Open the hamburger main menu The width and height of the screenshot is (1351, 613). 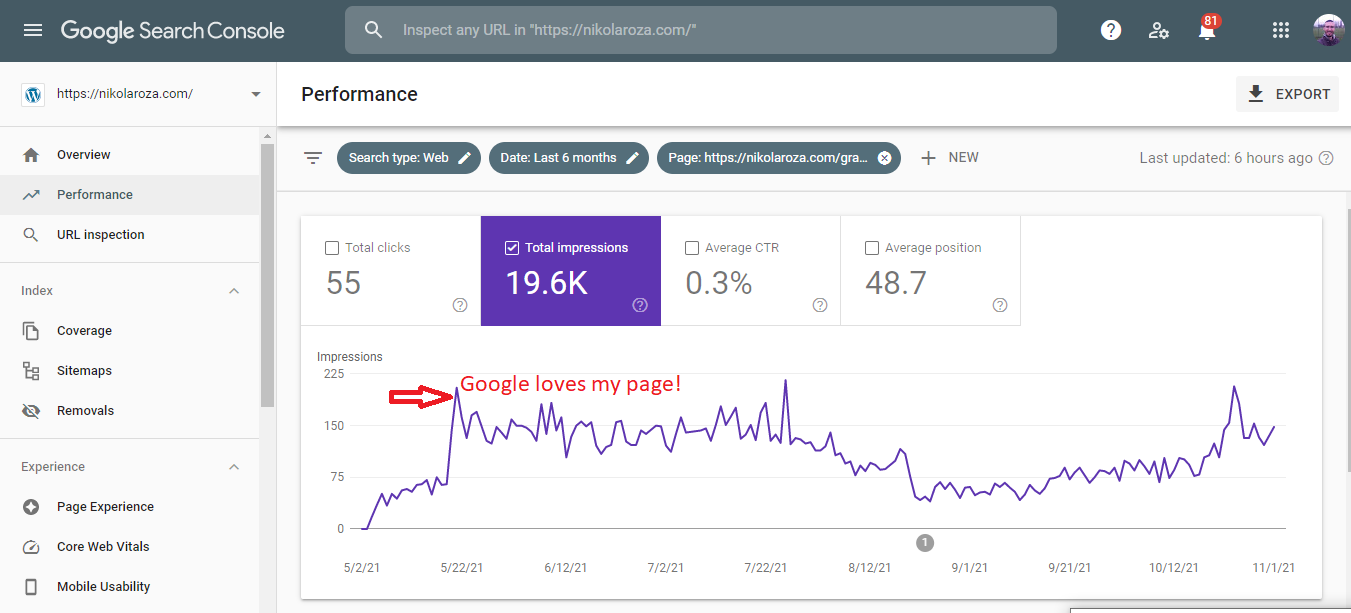(33, 30)
